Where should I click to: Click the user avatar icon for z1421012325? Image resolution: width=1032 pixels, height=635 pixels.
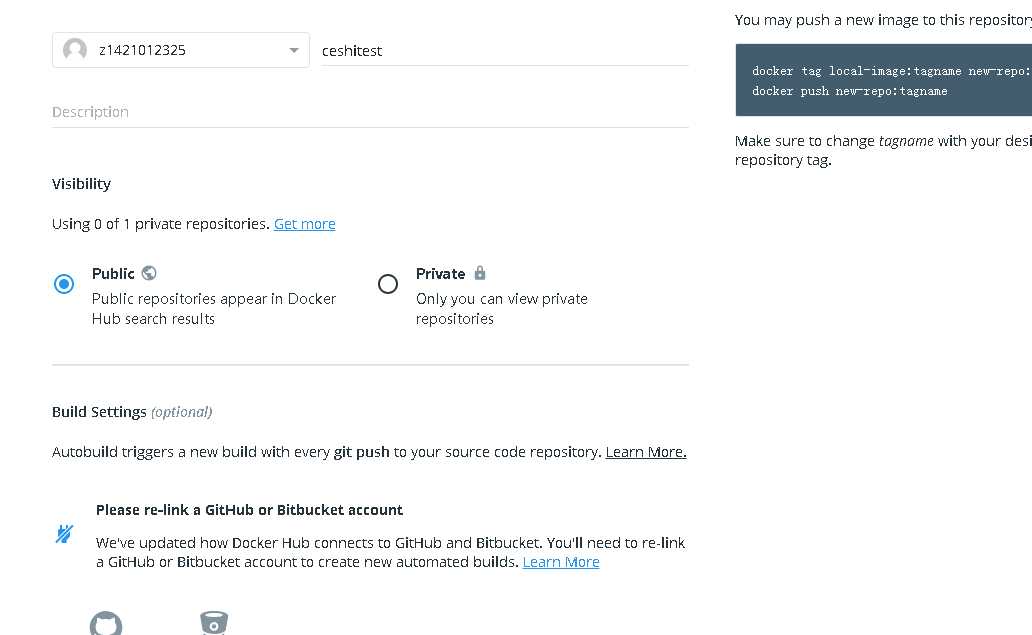[75, 50]
